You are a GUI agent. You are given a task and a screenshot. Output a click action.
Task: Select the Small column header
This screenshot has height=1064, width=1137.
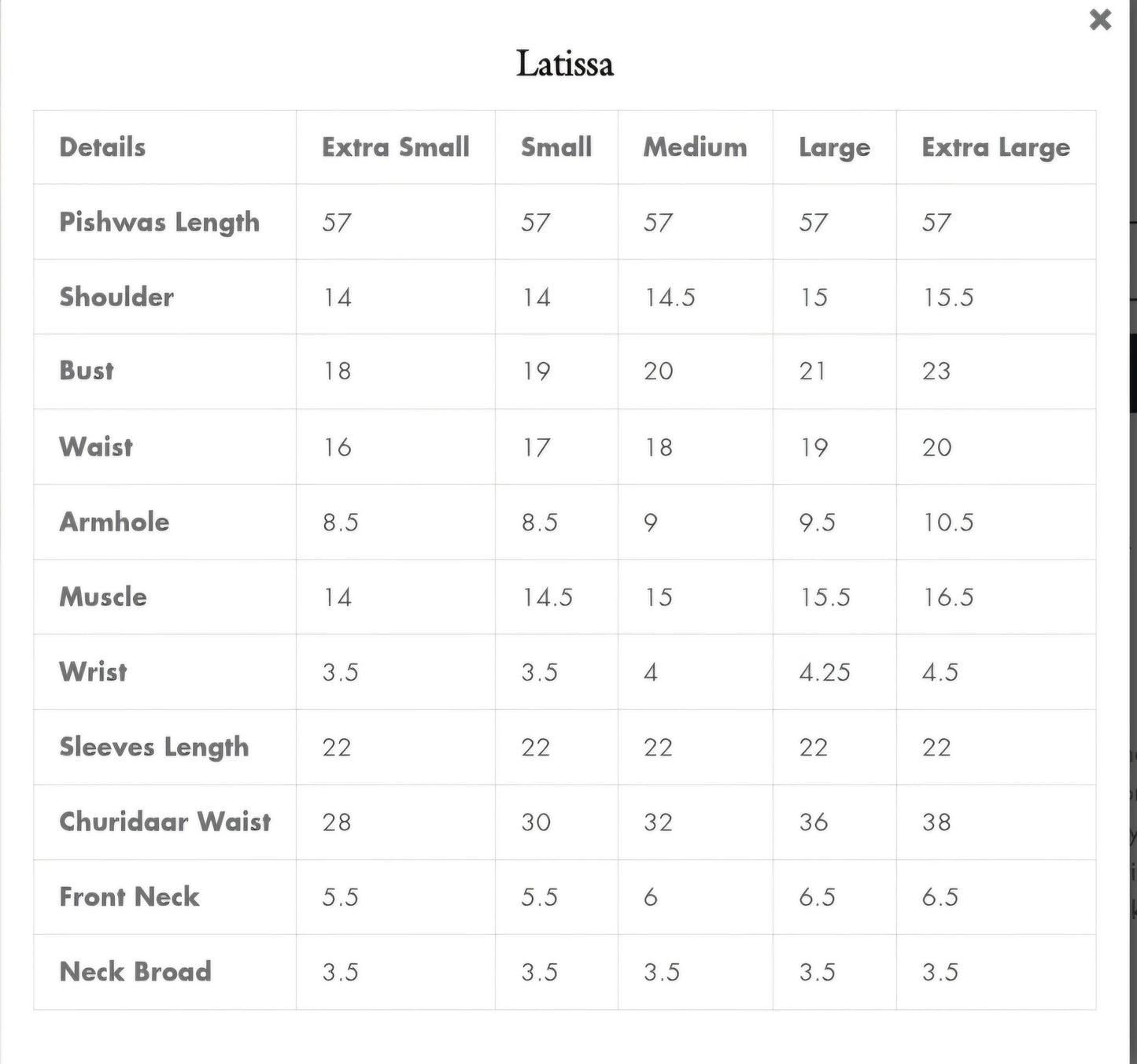coord(556,147)
